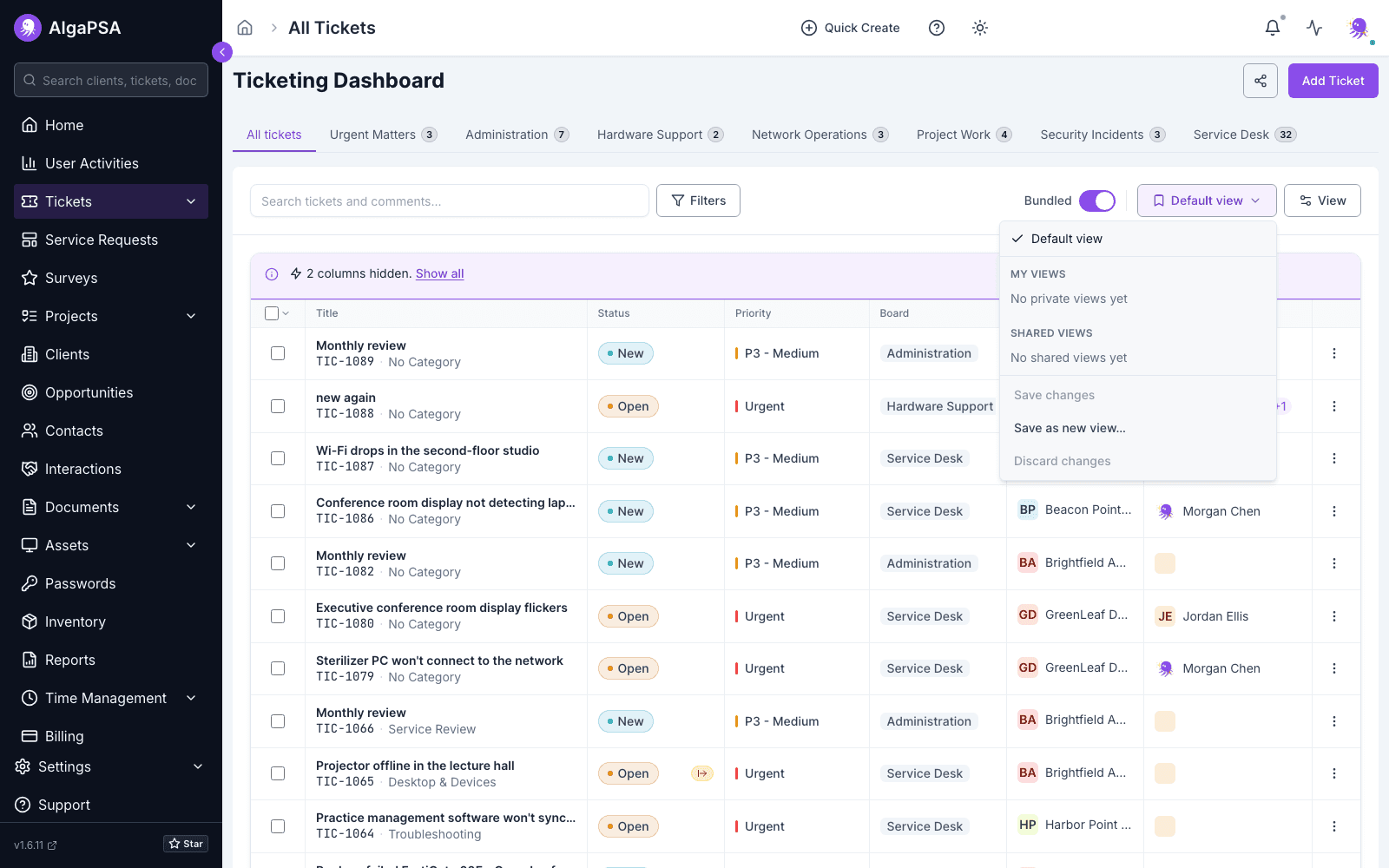Expand the Projects sidebar section
Image resolution: width=1389 pixels, height=868 pixels.
tap(191, 316)
